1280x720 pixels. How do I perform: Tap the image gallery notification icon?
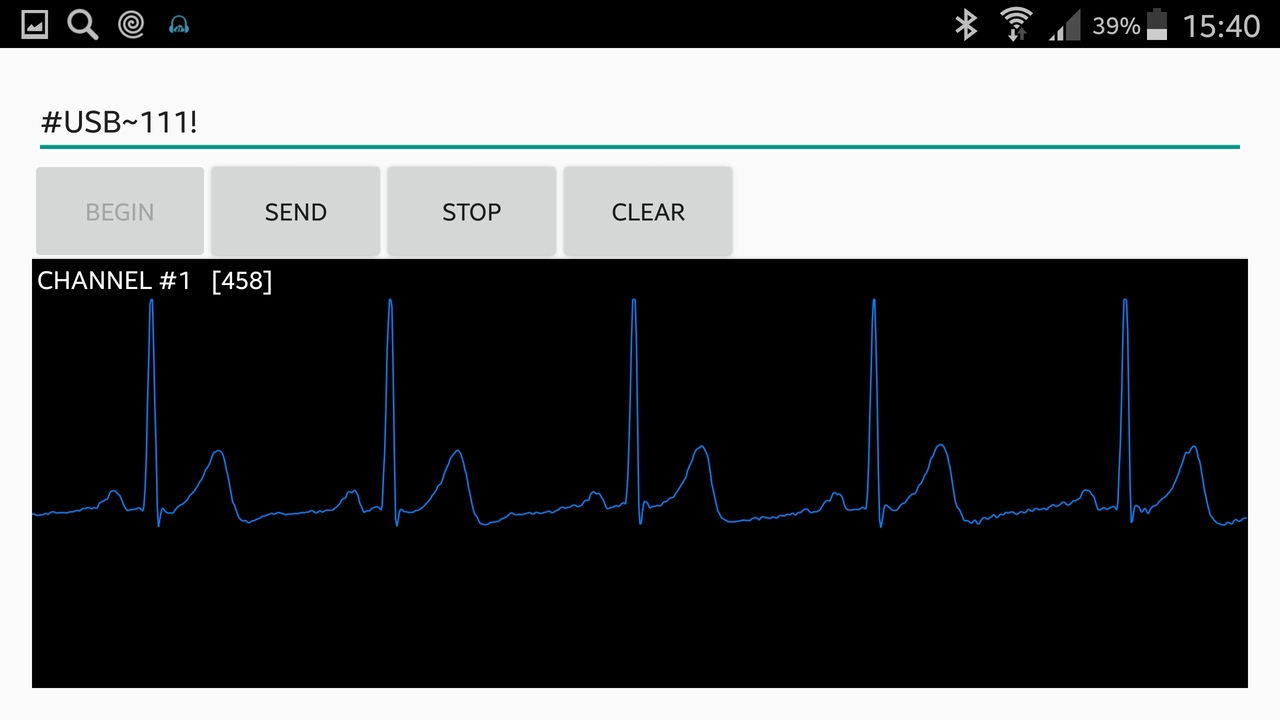pos(35,24)
